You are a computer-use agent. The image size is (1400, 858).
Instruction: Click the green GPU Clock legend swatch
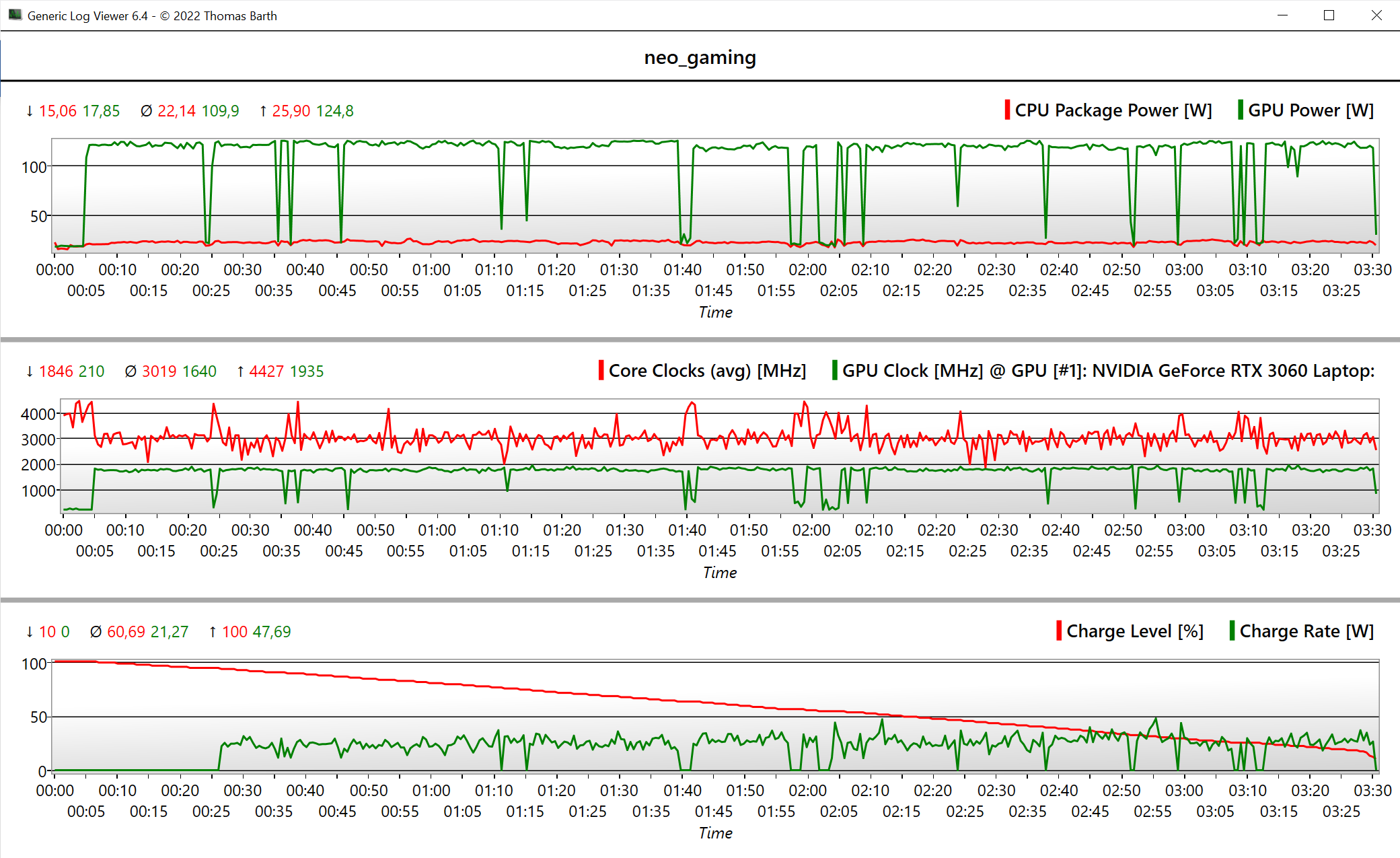tap(835, 371)
